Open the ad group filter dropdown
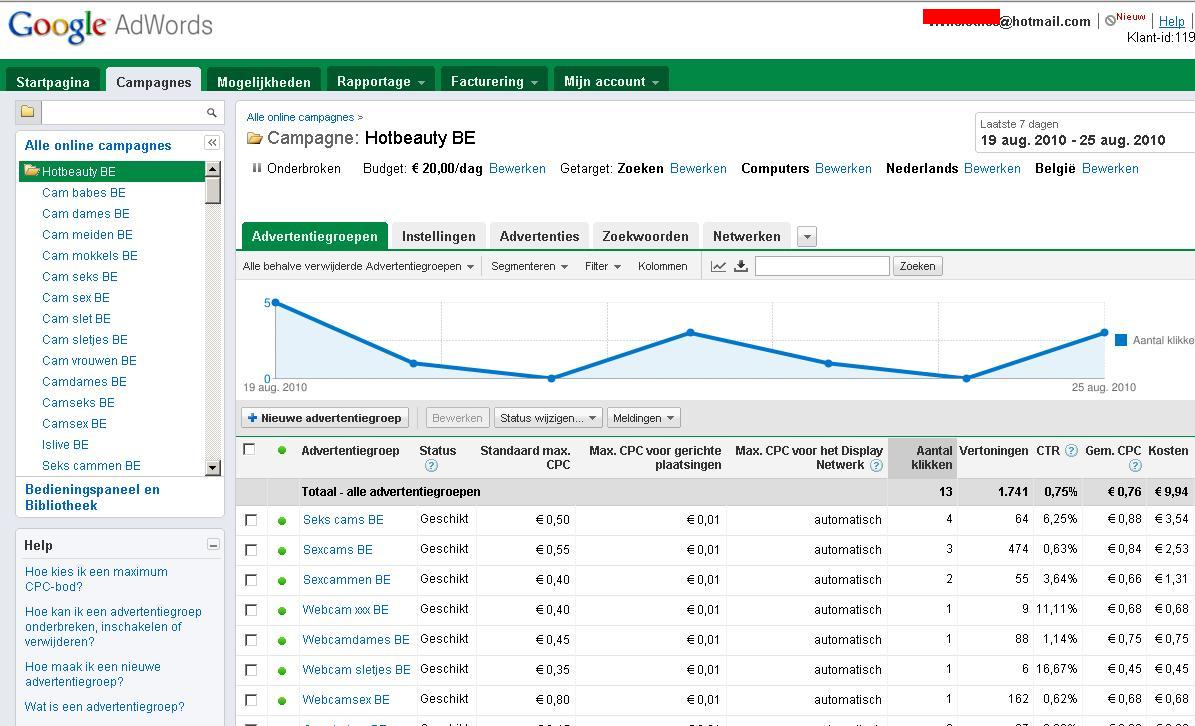1195x726 pixels. coord(358,266)
